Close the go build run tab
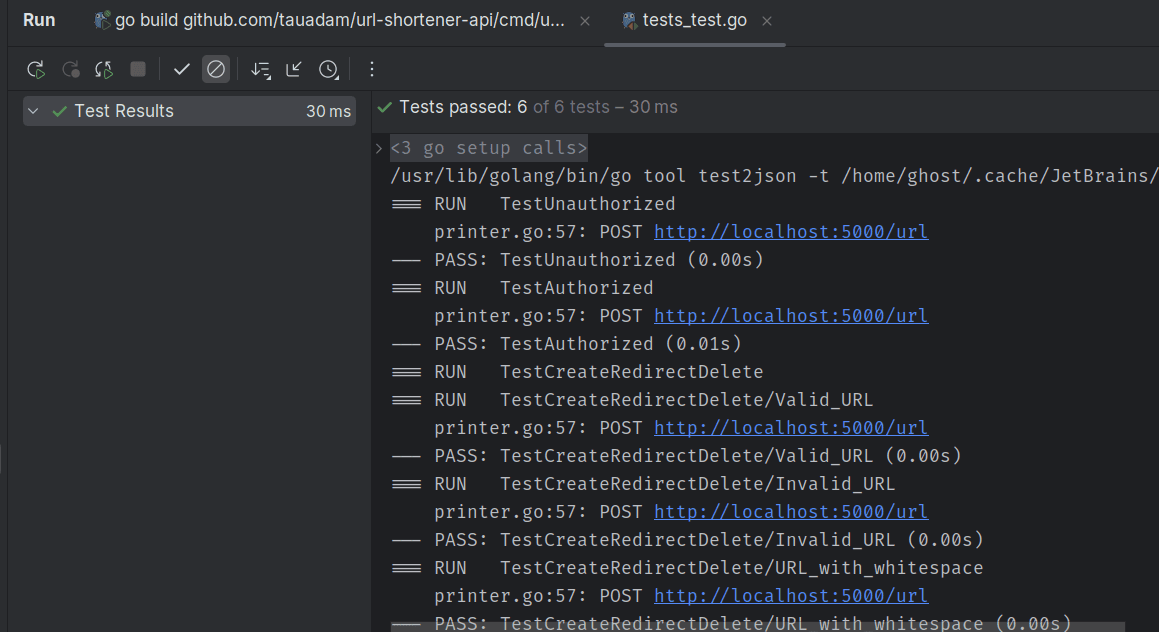The width and height of the screenshot is (1159, 632). [x=585, y=21]
